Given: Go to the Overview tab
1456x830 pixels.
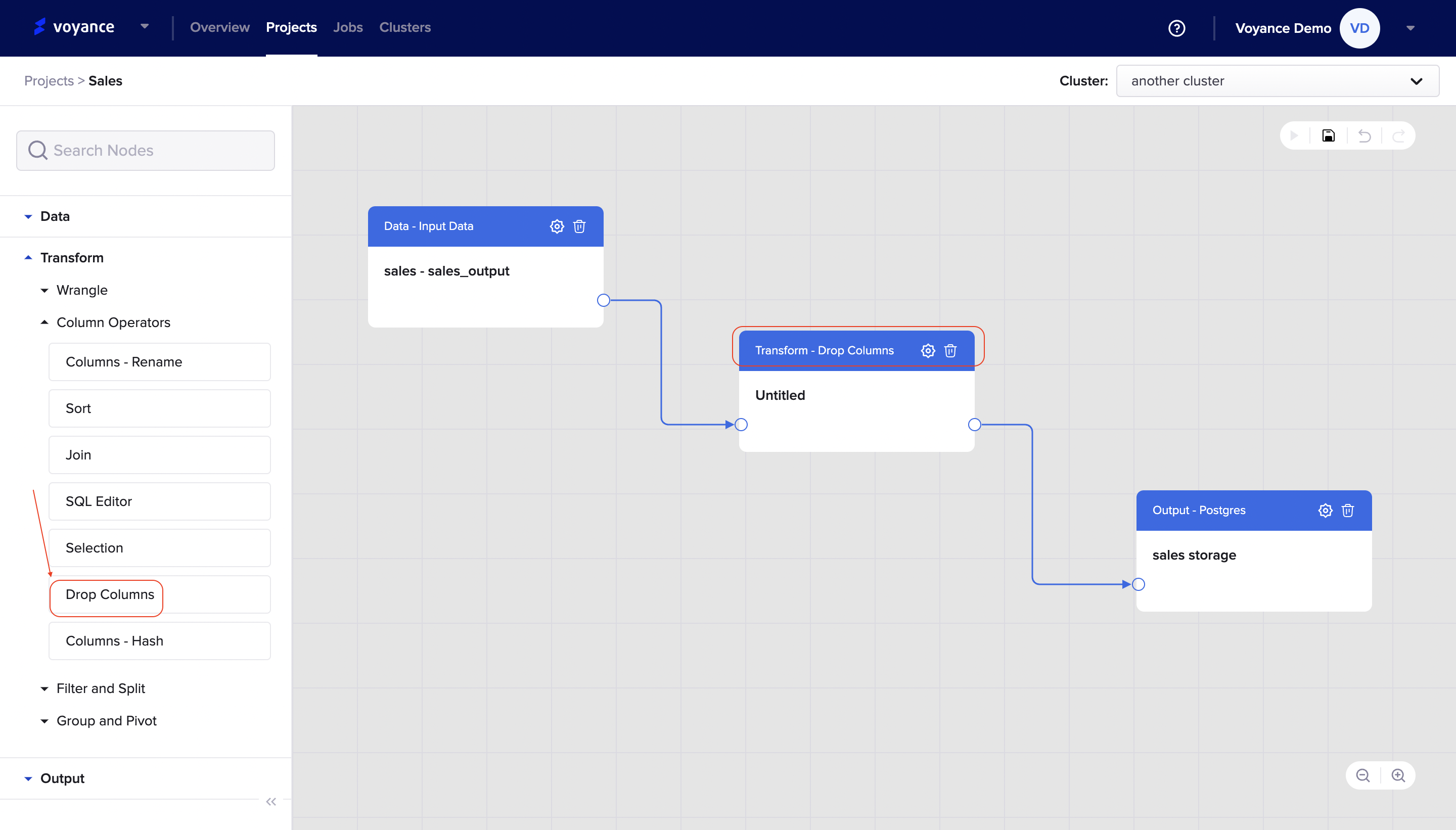Looking at the screenshot, I should click(x=219, y=27).
